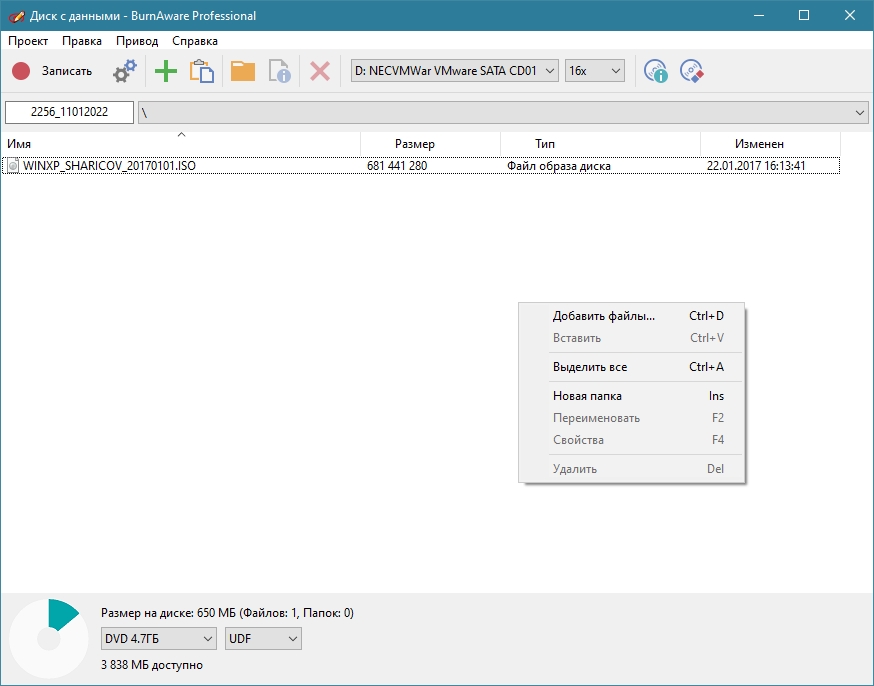The image size is (874, 686).
Task: Open the UDF file system dropdown
Action: click(264, 638)
